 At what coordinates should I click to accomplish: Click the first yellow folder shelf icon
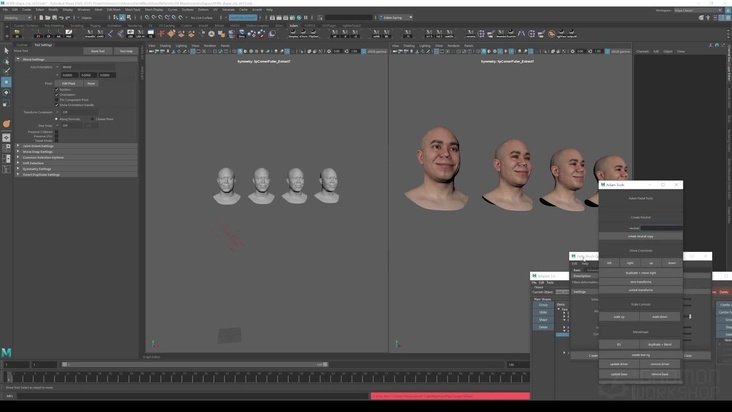tap(17, 34)
